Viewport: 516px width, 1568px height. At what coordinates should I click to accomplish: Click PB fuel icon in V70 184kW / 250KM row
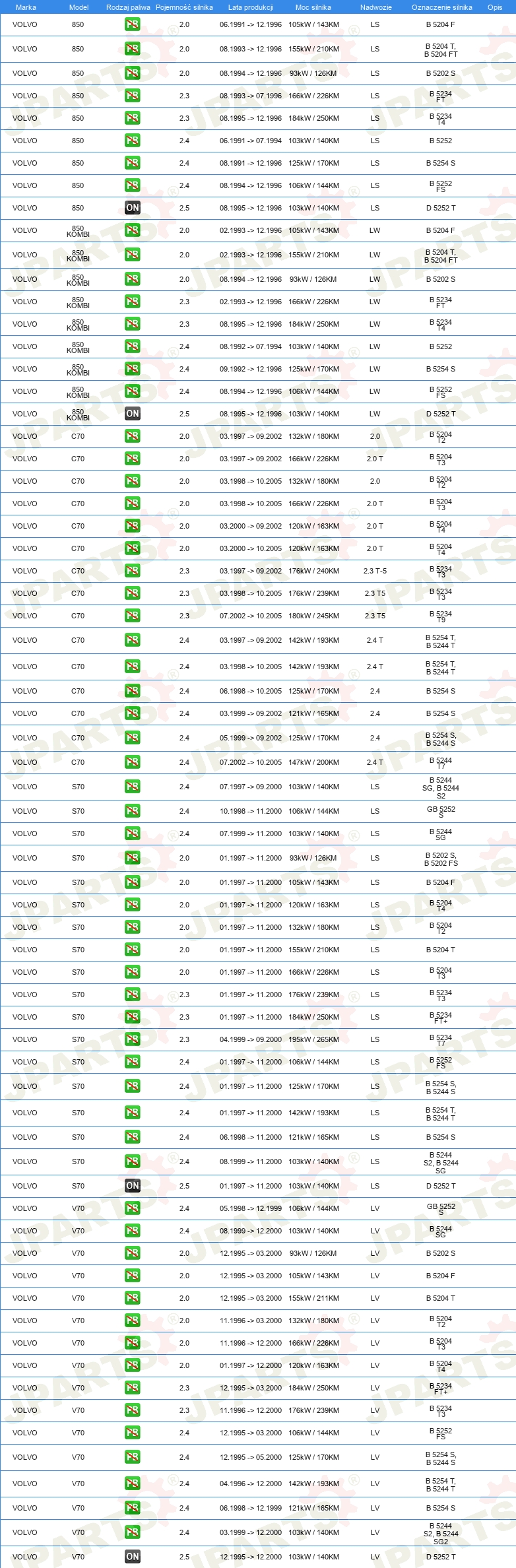(132, 1388)
